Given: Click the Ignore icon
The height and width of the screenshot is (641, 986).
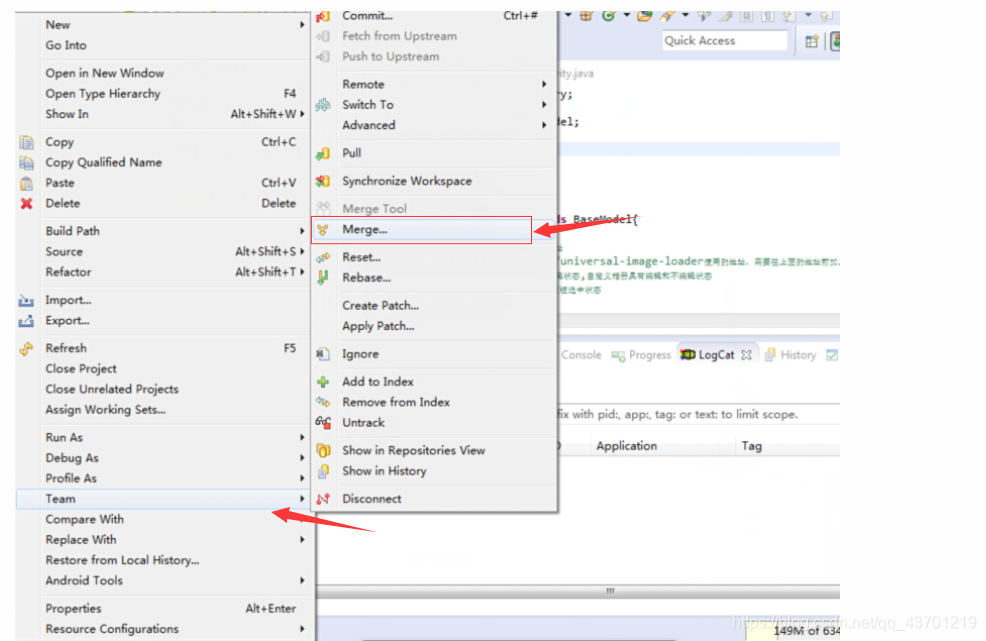Looking at the screenshot, I should pos(323,354).
